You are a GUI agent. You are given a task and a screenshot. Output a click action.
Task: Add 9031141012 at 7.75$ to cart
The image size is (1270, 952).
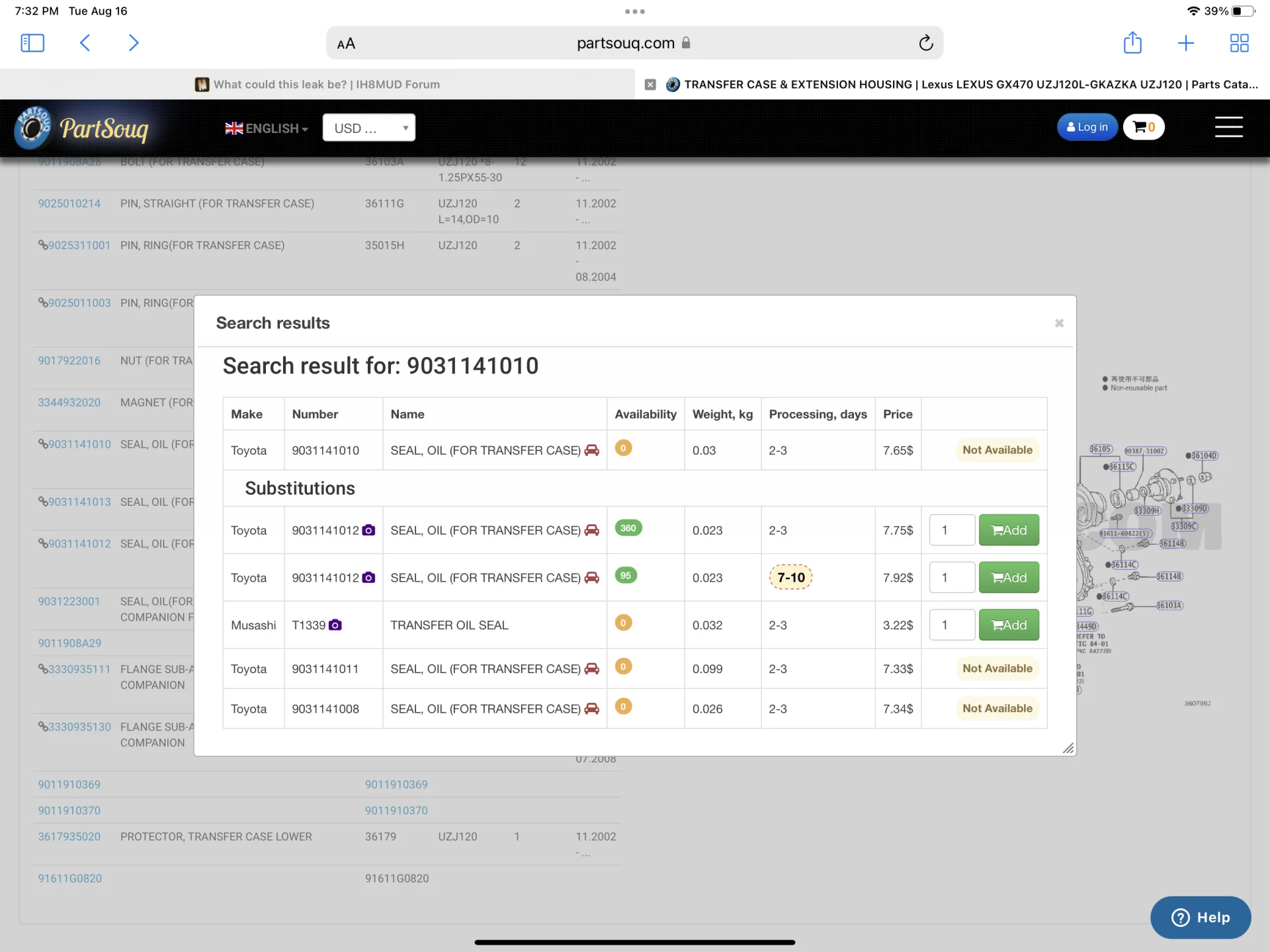coord(1009,530)
